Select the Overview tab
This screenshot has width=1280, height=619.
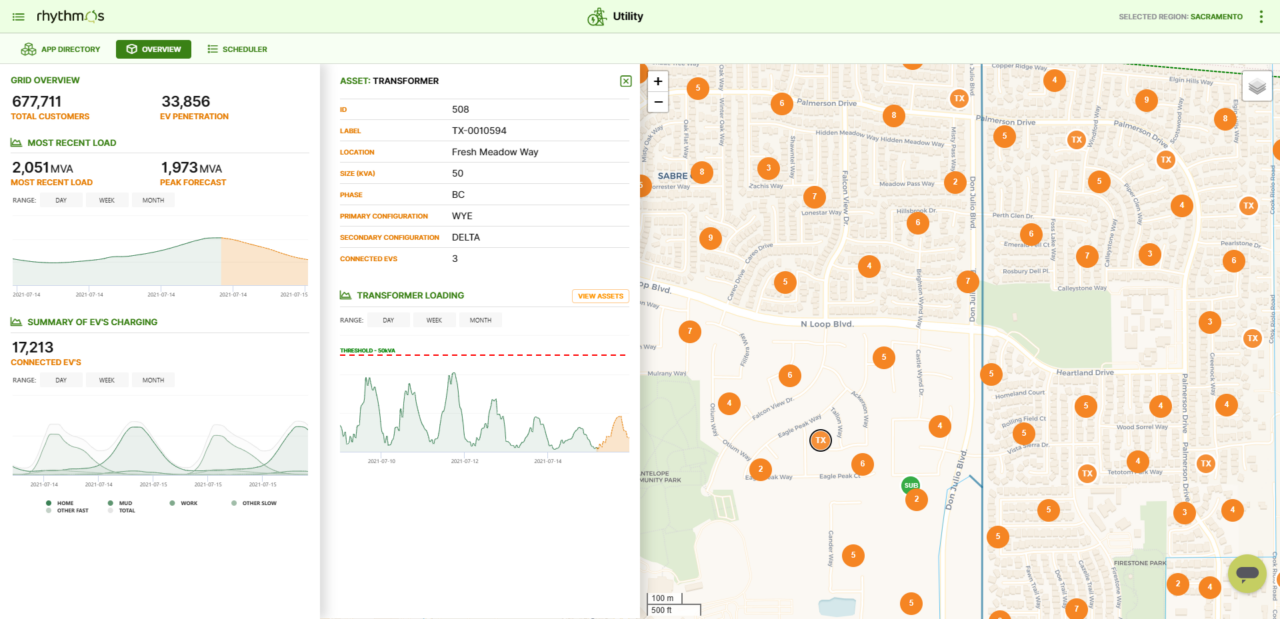[x=153, y=49]
